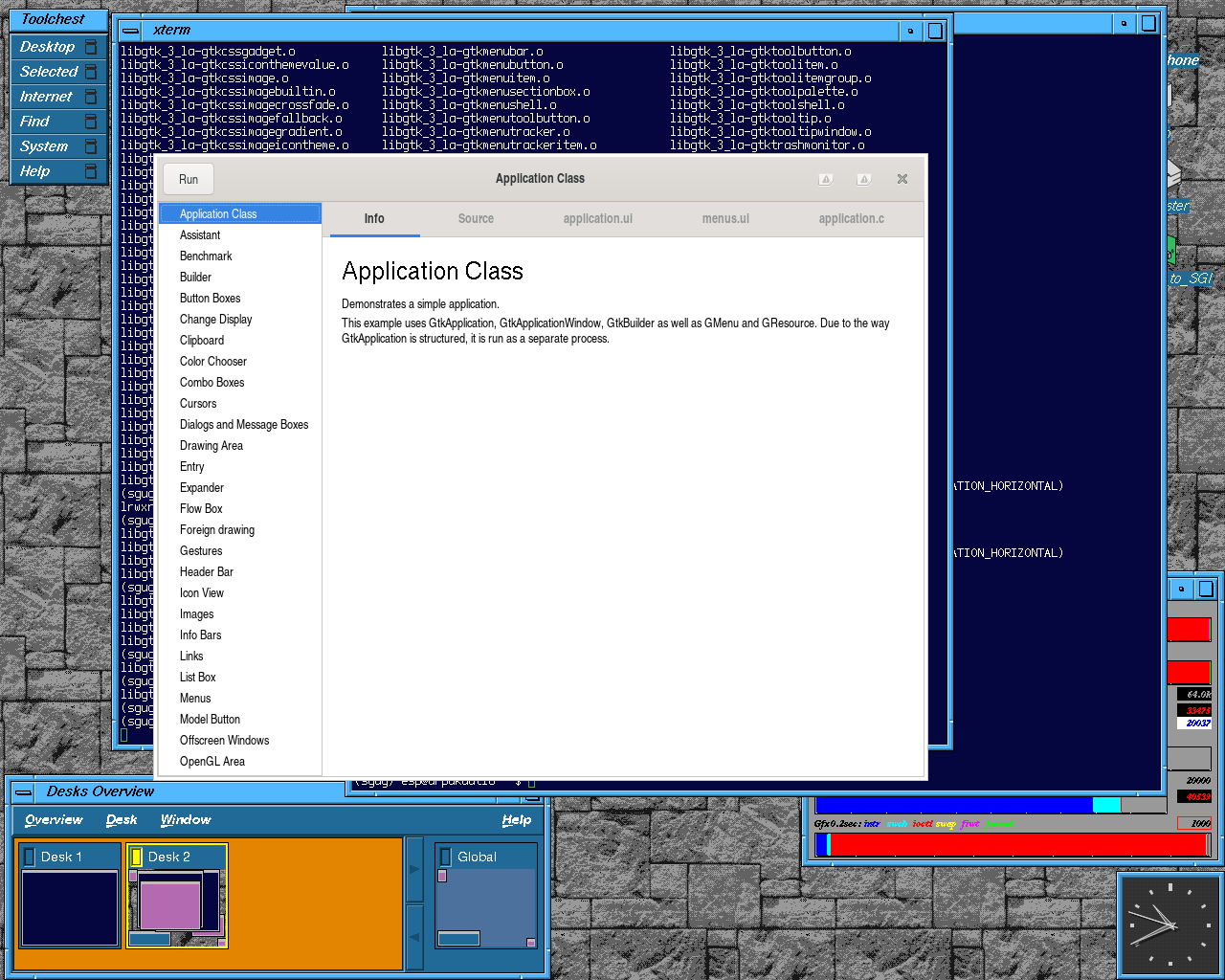Select Dialogs and Message Boxes demo
The height and width of the screenshot is (980, 1225).
240,425
